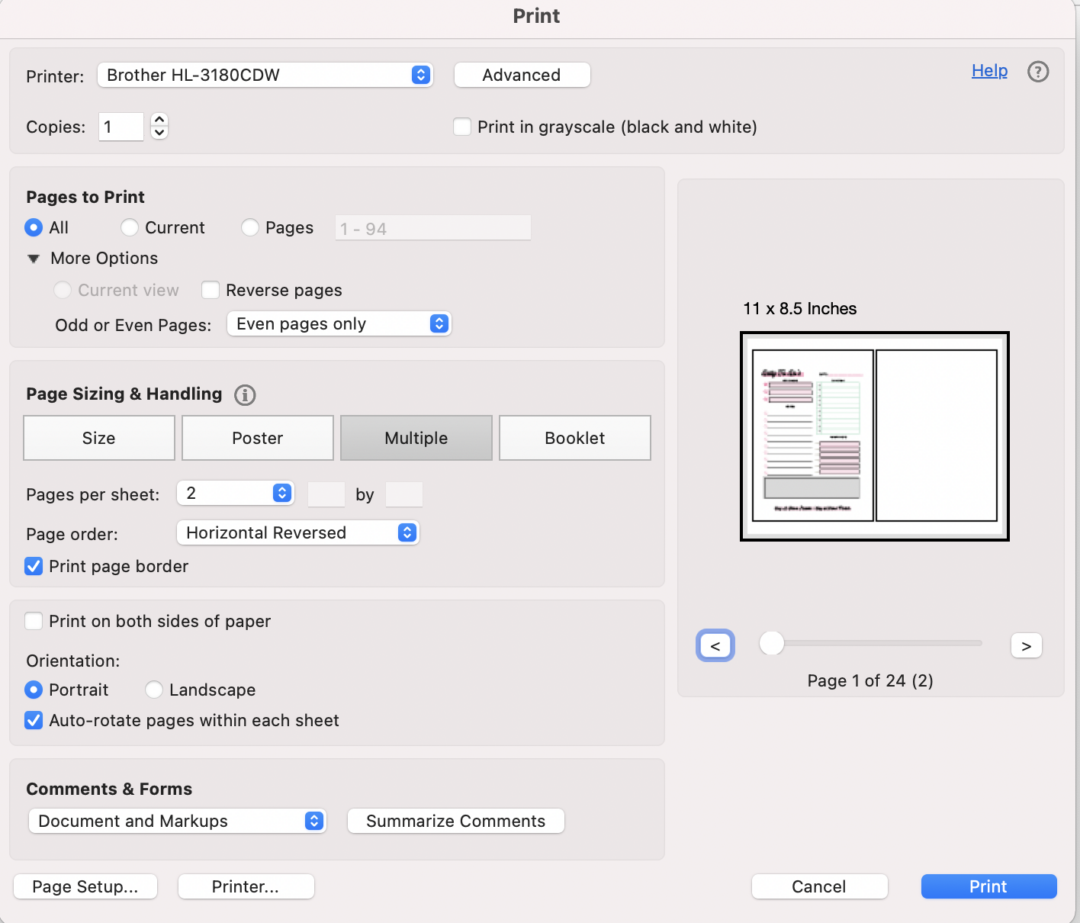1080x923 pixels.
Task: Go back using the preview left arrow
Action: (x=715, y=645)
